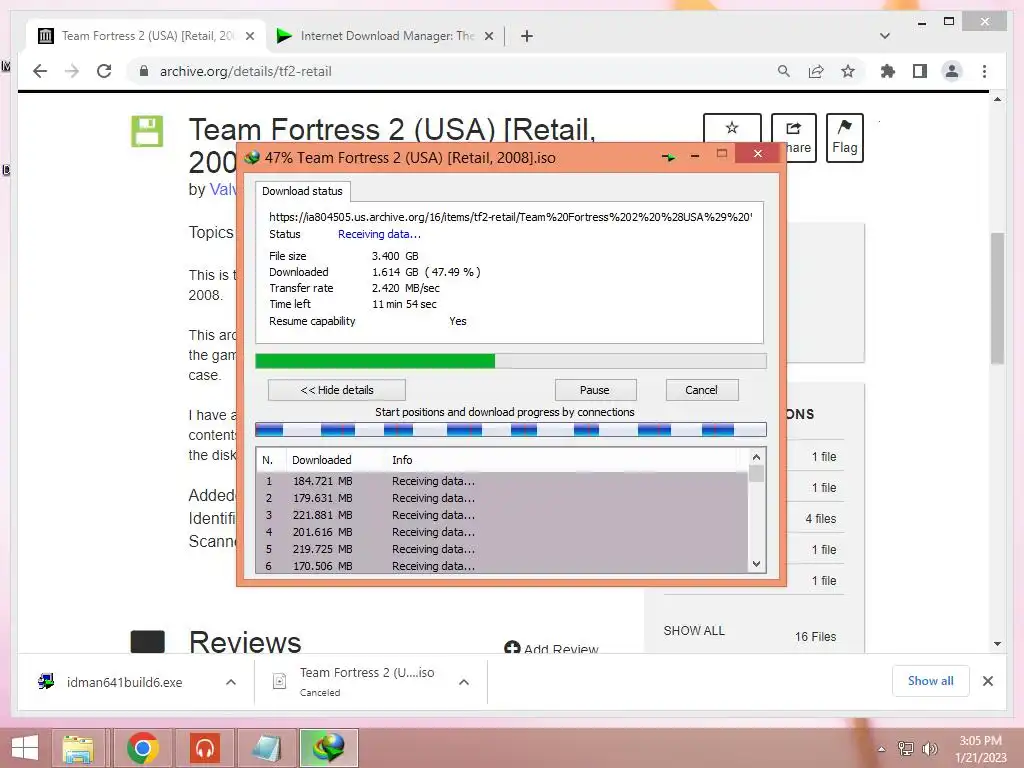1024x768 pixels.
Task: Toggle Chrome side panel icon
Action: [x=920, y=71]
